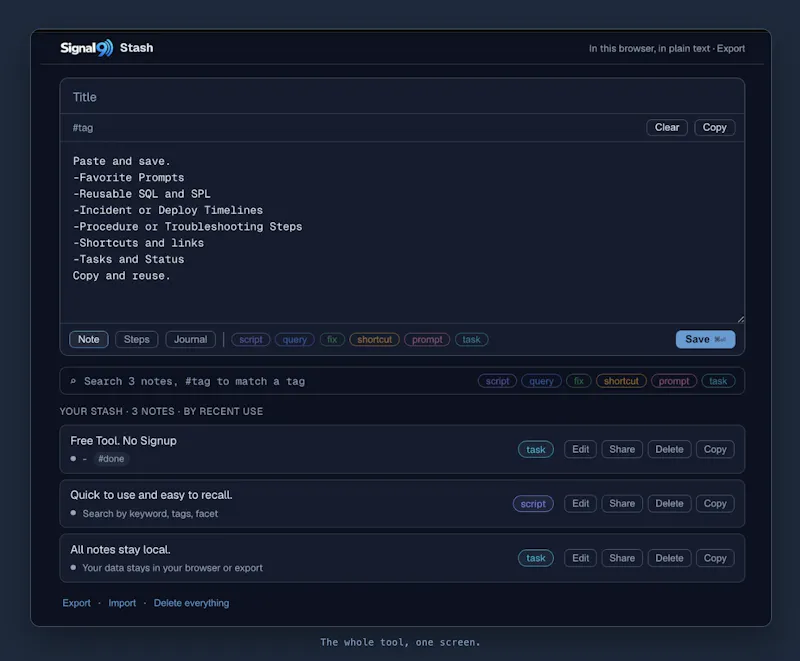
Task: Click task tag on All notes stay local
Action: tap(536, 558)
